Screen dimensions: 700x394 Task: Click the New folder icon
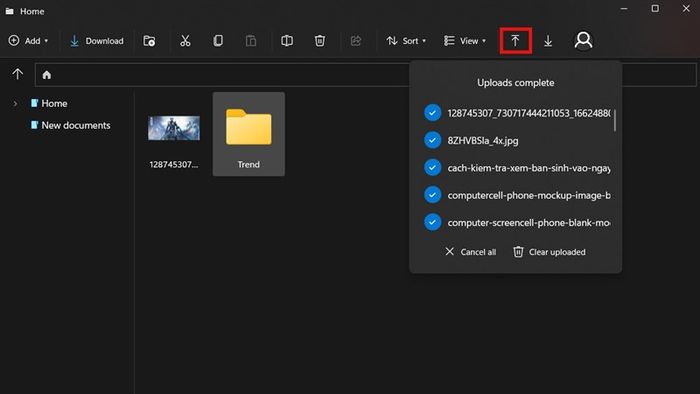coord(149,41)
